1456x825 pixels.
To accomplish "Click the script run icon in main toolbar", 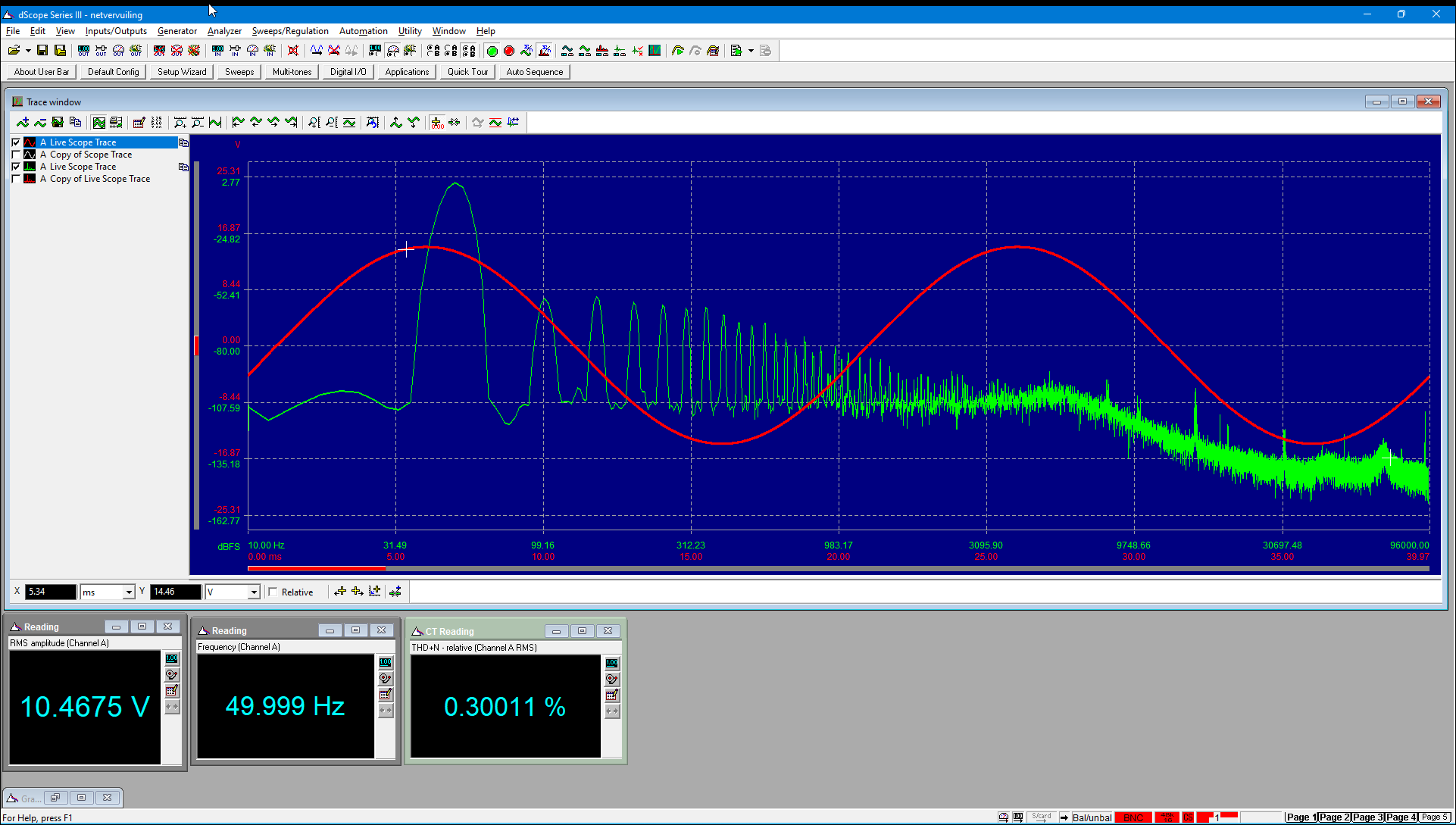I will point(736,51).
